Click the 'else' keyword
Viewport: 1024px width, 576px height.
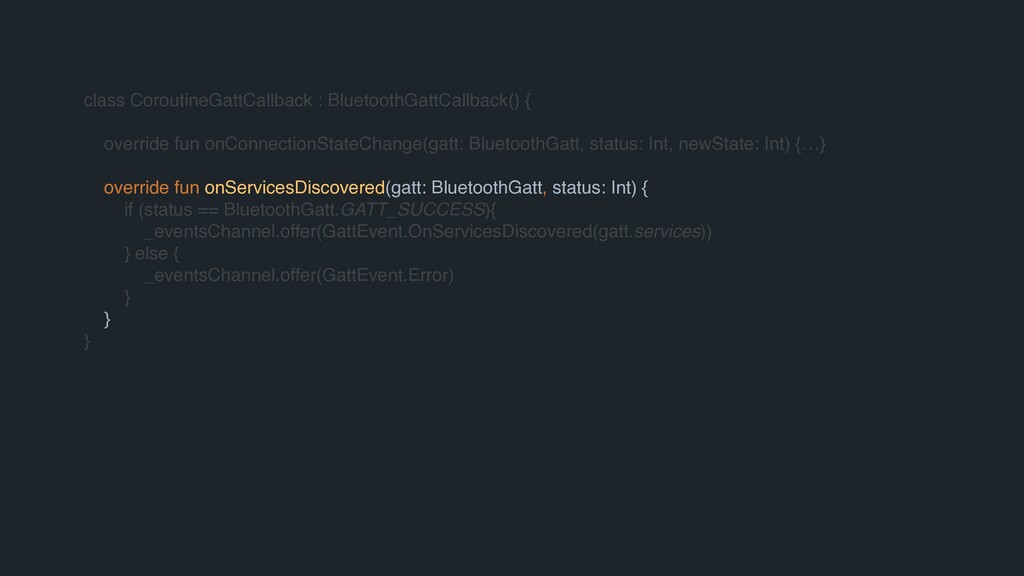(151, 253)
